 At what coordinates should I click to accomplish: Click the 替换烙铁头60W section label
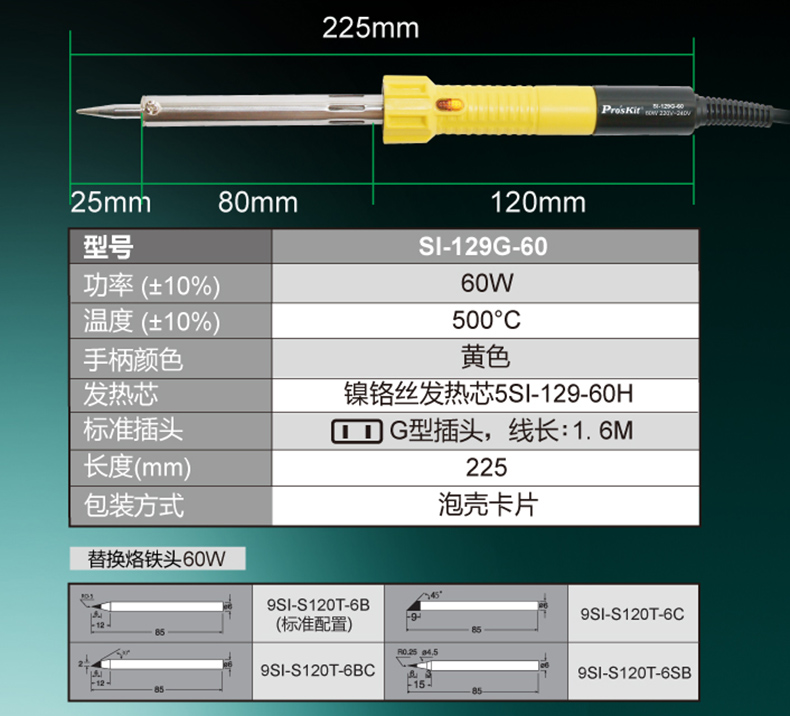pos(157,558)
